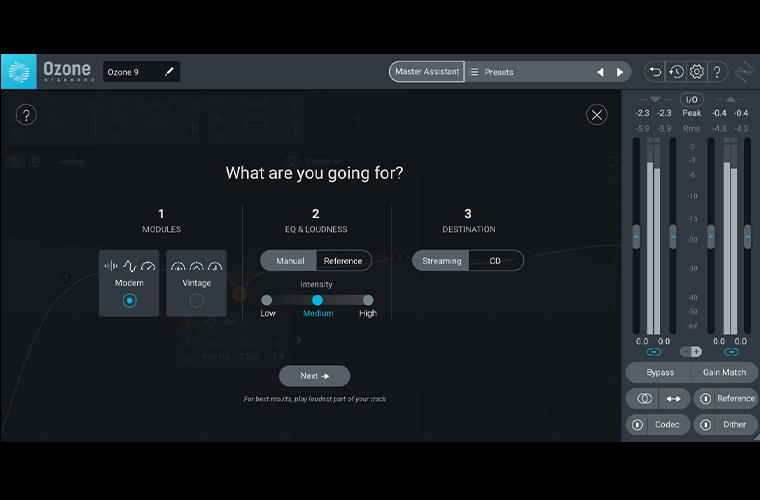Toggle power icon next to Codec
This screenshot has width=760, height=500.
pos(637,424)
